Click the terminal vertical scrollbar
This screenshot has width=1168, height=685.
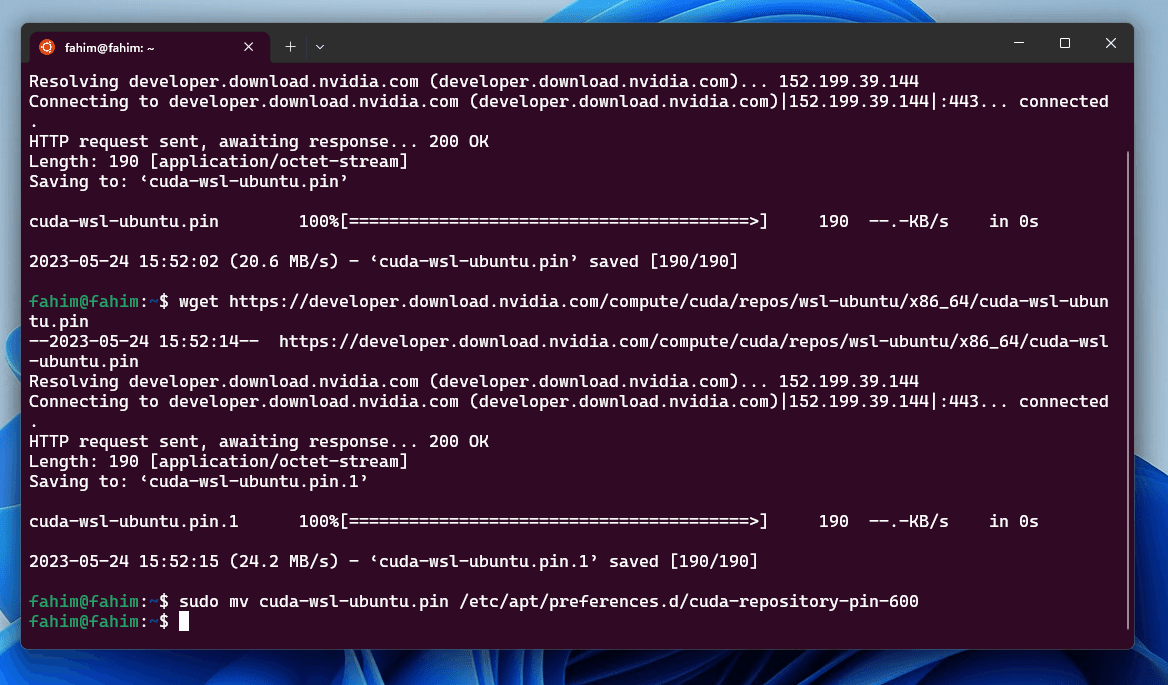[x=1128, y=389]
